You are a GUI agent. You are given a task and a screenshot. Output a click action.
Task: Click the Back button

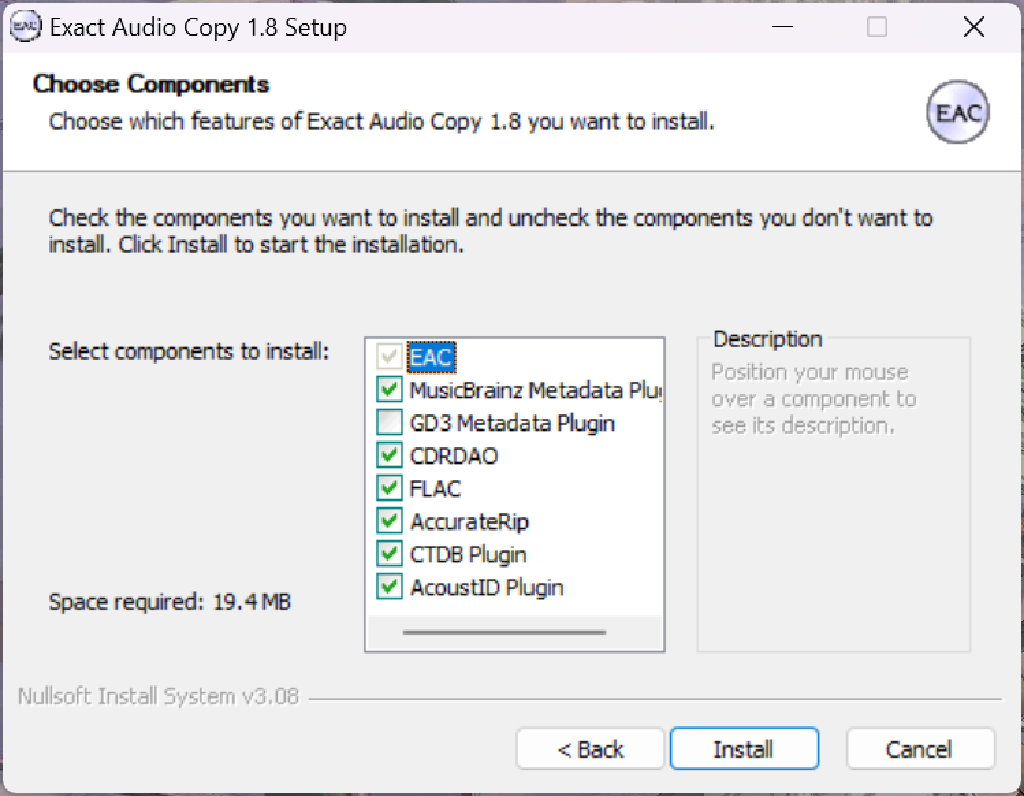pos(589,748)
